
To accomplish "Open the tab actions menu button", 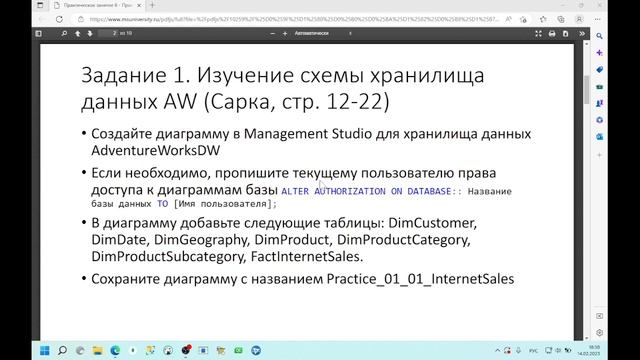I will point(40,5).
